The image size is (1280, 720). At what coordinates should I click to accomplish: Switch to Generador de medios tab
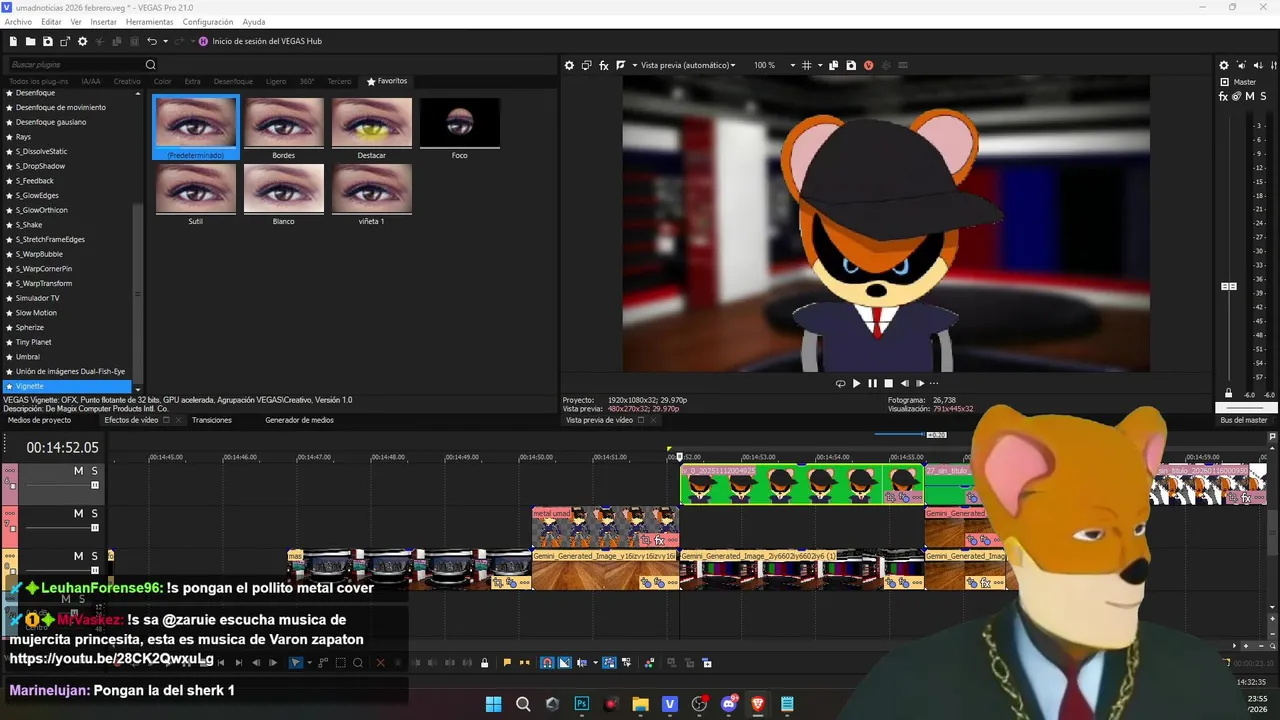(x=299, y=420)
